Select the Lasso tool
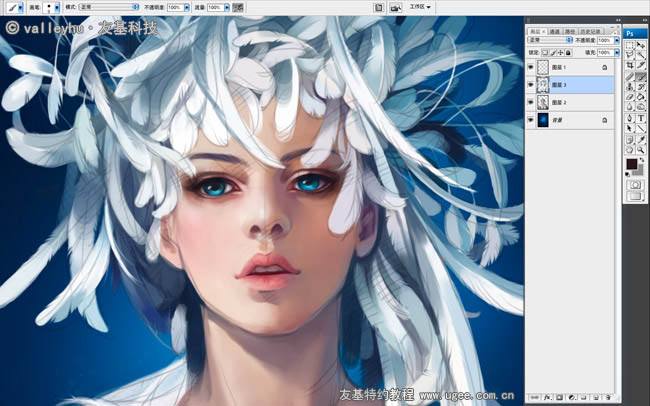This screenshot has width=650, height=406. [x=630, y=55]
